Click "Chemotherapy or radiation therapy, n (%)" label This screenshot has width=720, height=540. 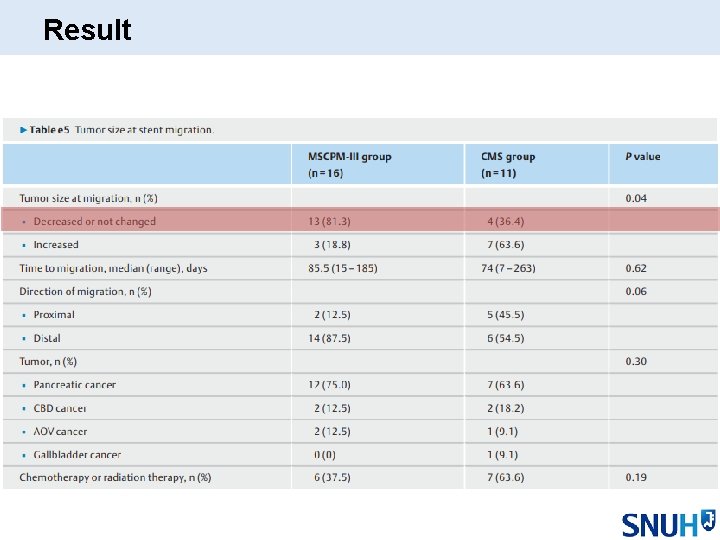pos(115,478)
